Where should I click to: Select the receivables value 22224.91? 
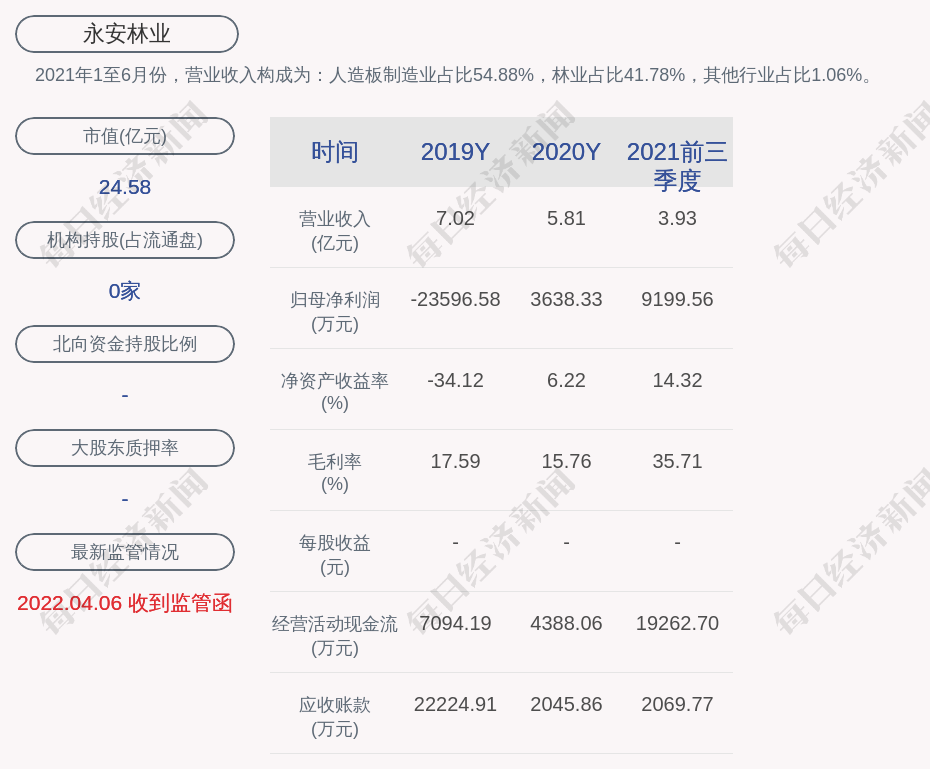(x=456, y=704)
